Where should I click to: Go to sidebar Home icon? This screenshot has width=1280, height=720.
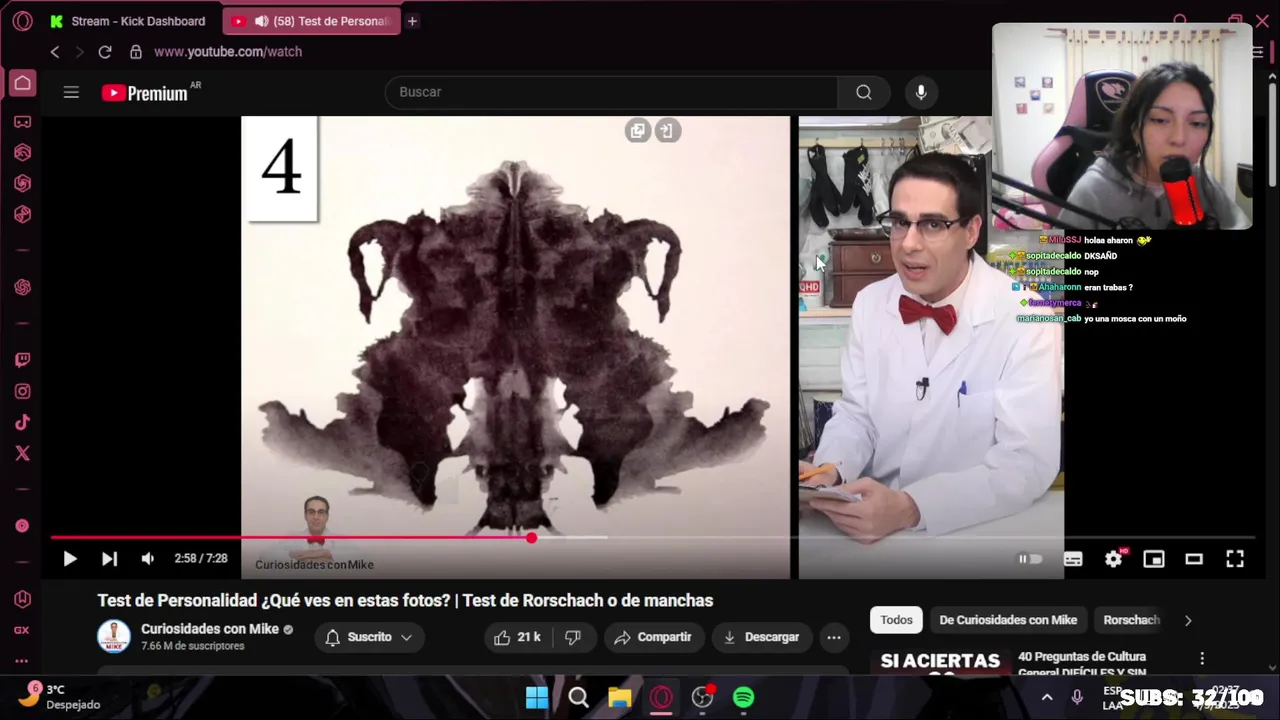click(x=22, y=83)
